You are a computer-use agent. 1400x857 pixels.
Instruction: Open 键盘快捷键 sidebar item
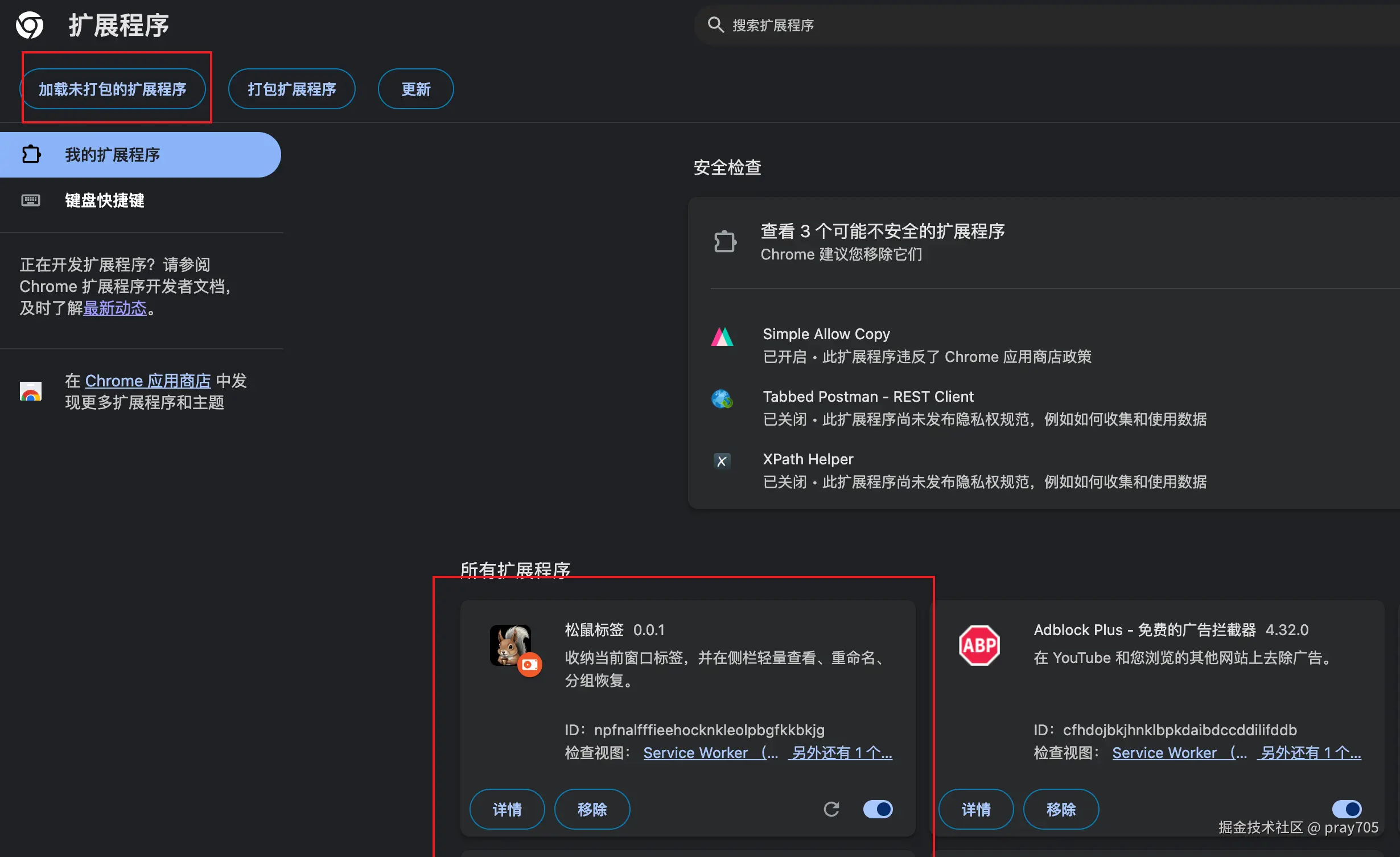click(x=104, y=200)
